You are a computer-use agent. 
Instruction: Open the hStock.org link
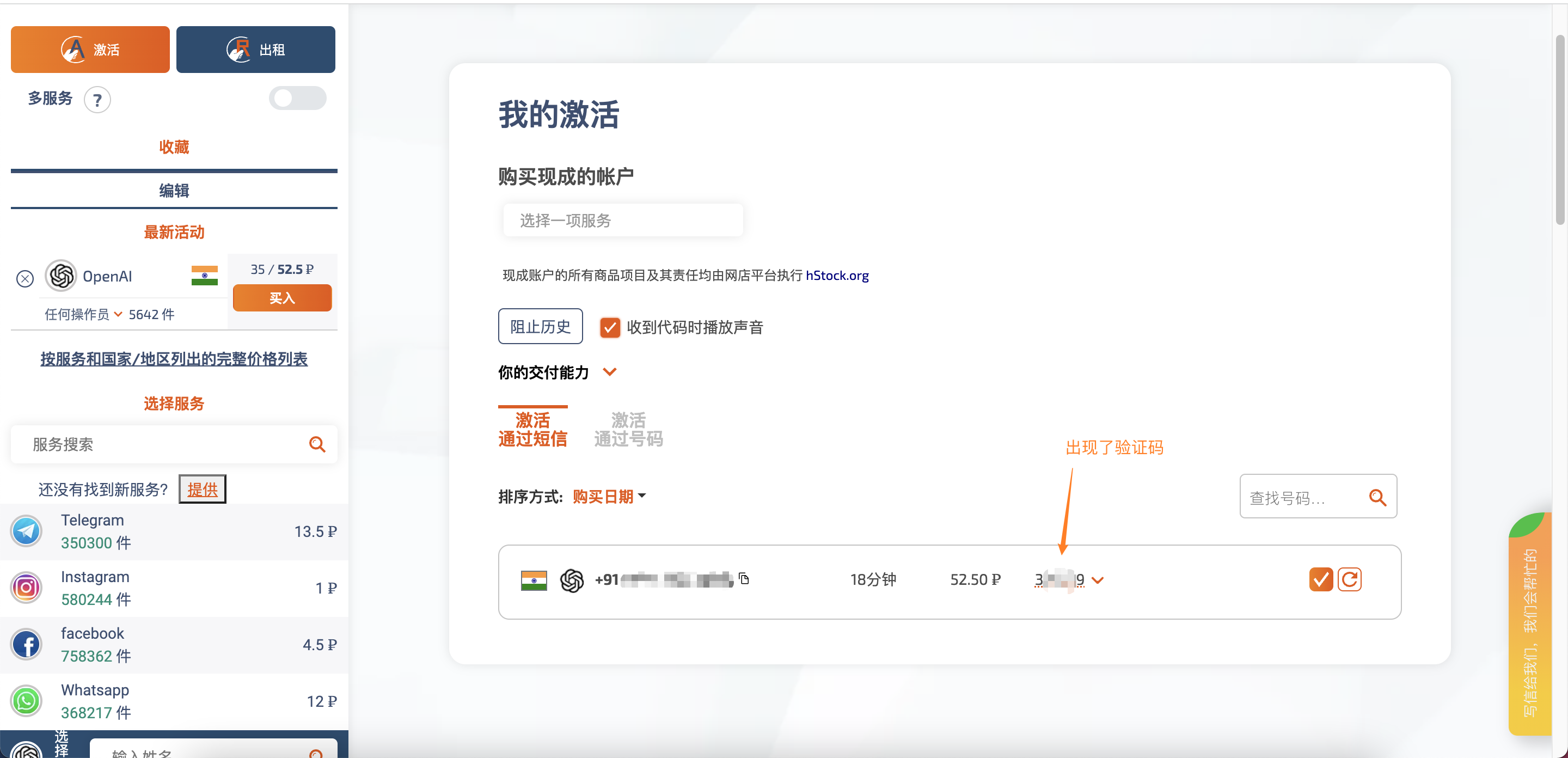coord(837,275)
